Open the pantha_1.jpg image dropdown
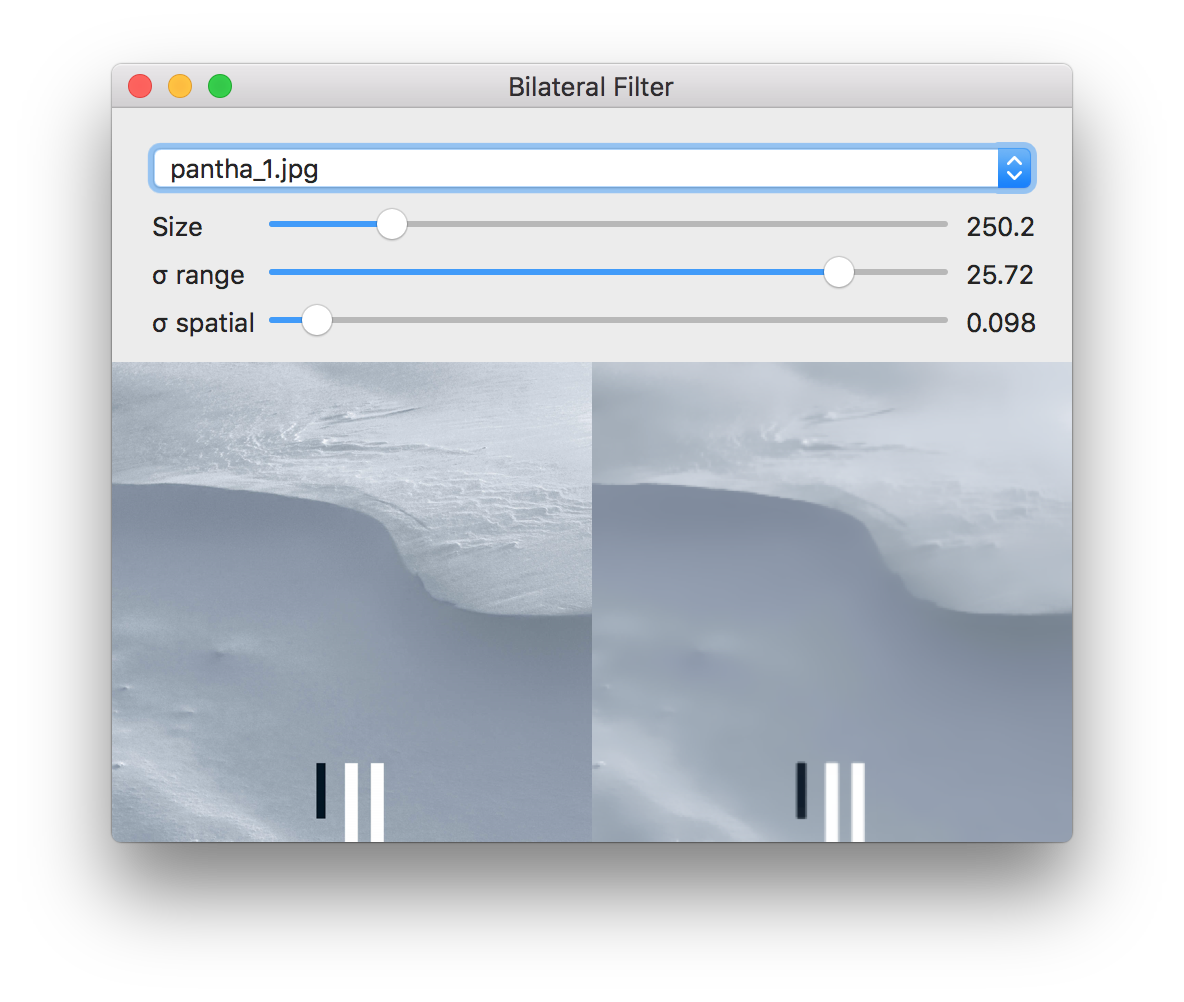1184x1002 pixels. click(x=592, y=168)
